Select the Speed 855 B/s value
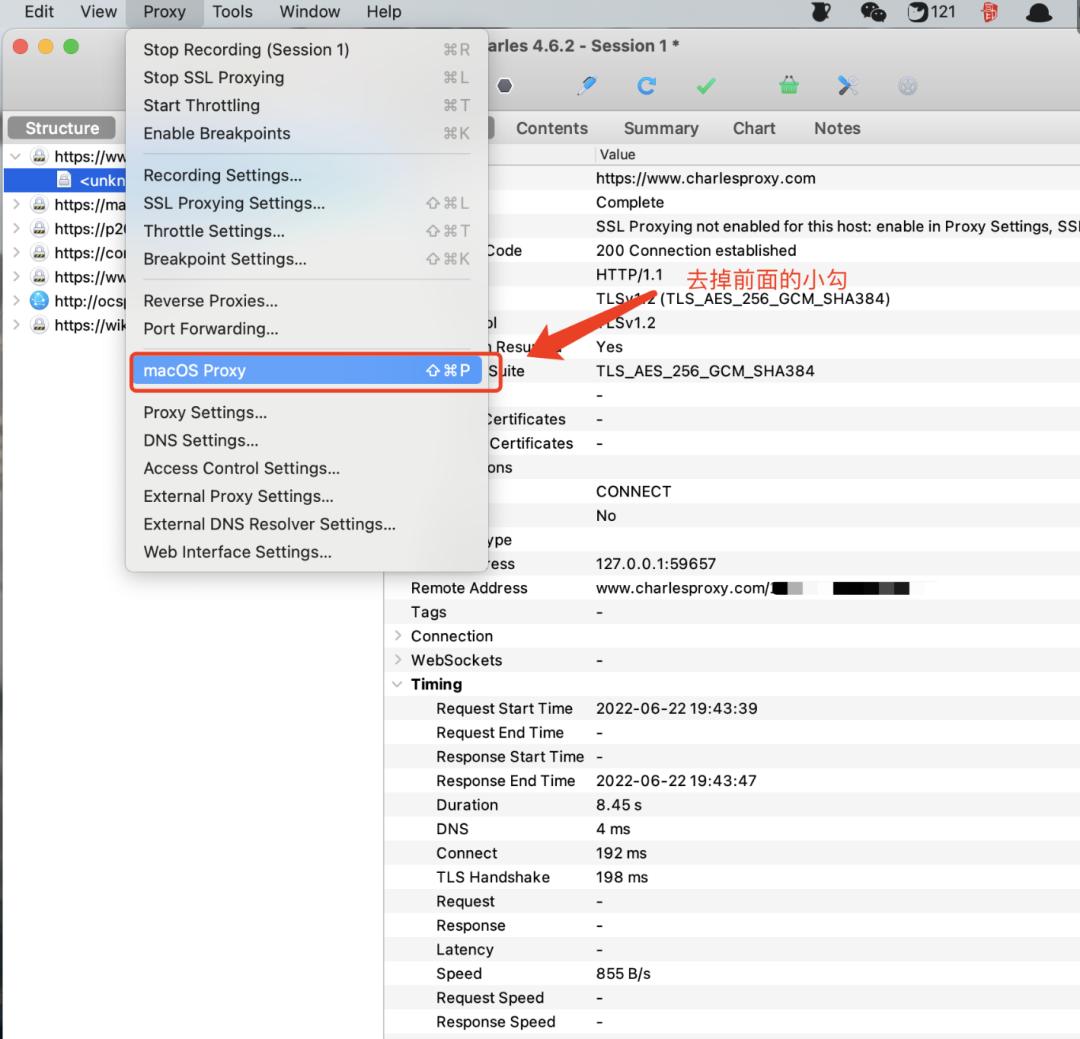This screenshot has height=1039, width=1080. tap(623, 974)
